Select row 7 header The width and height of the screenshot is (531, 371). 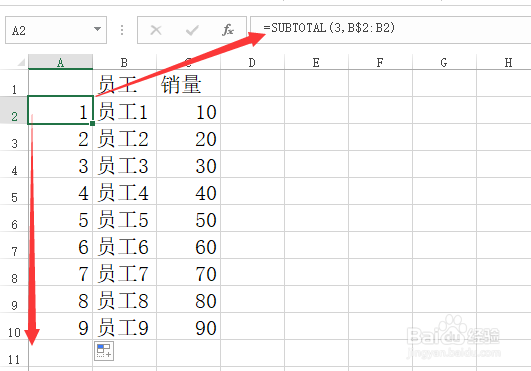(14, 245)
